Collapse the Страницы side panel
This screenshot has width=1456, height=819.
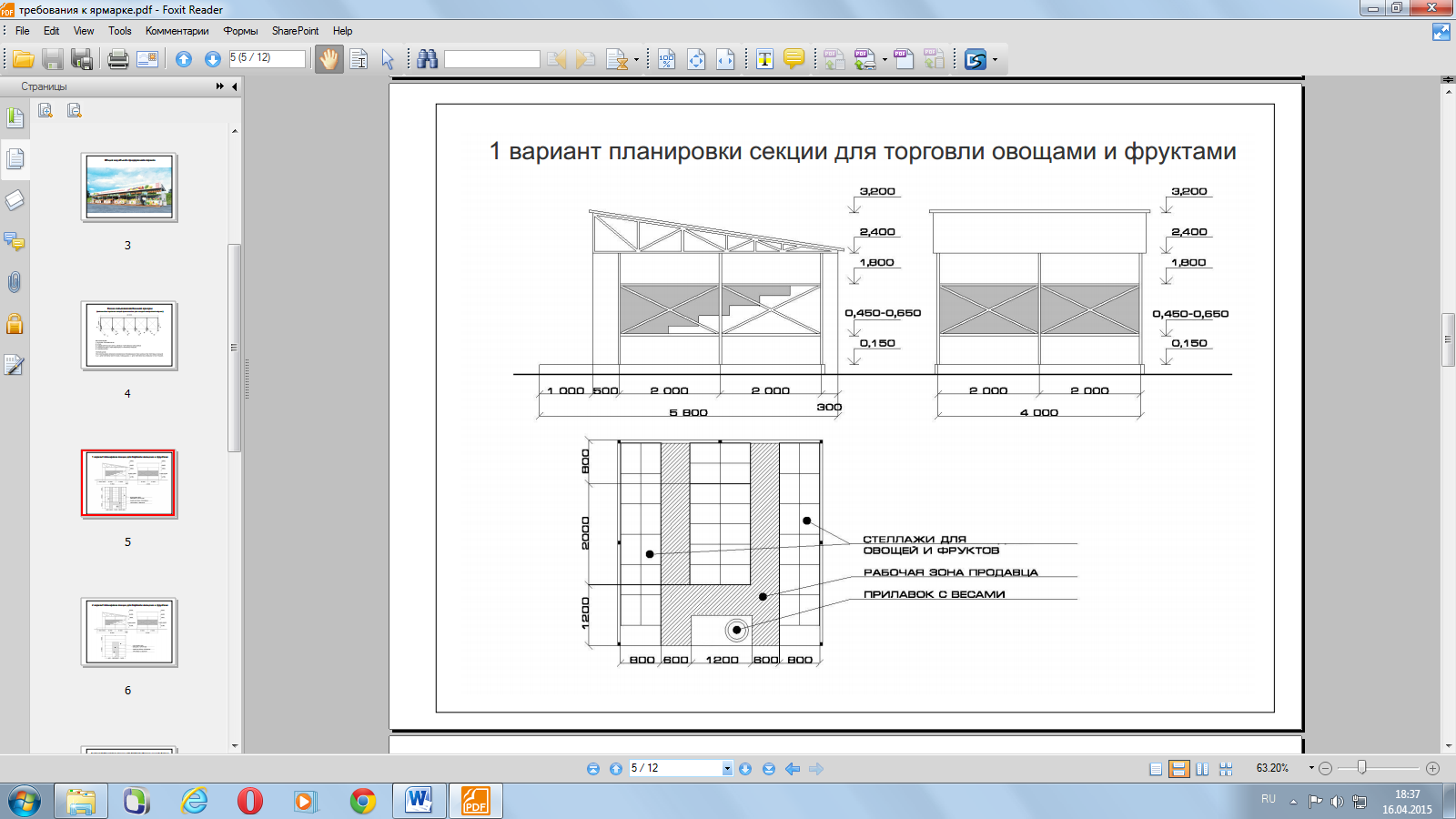tap(235, 86)
